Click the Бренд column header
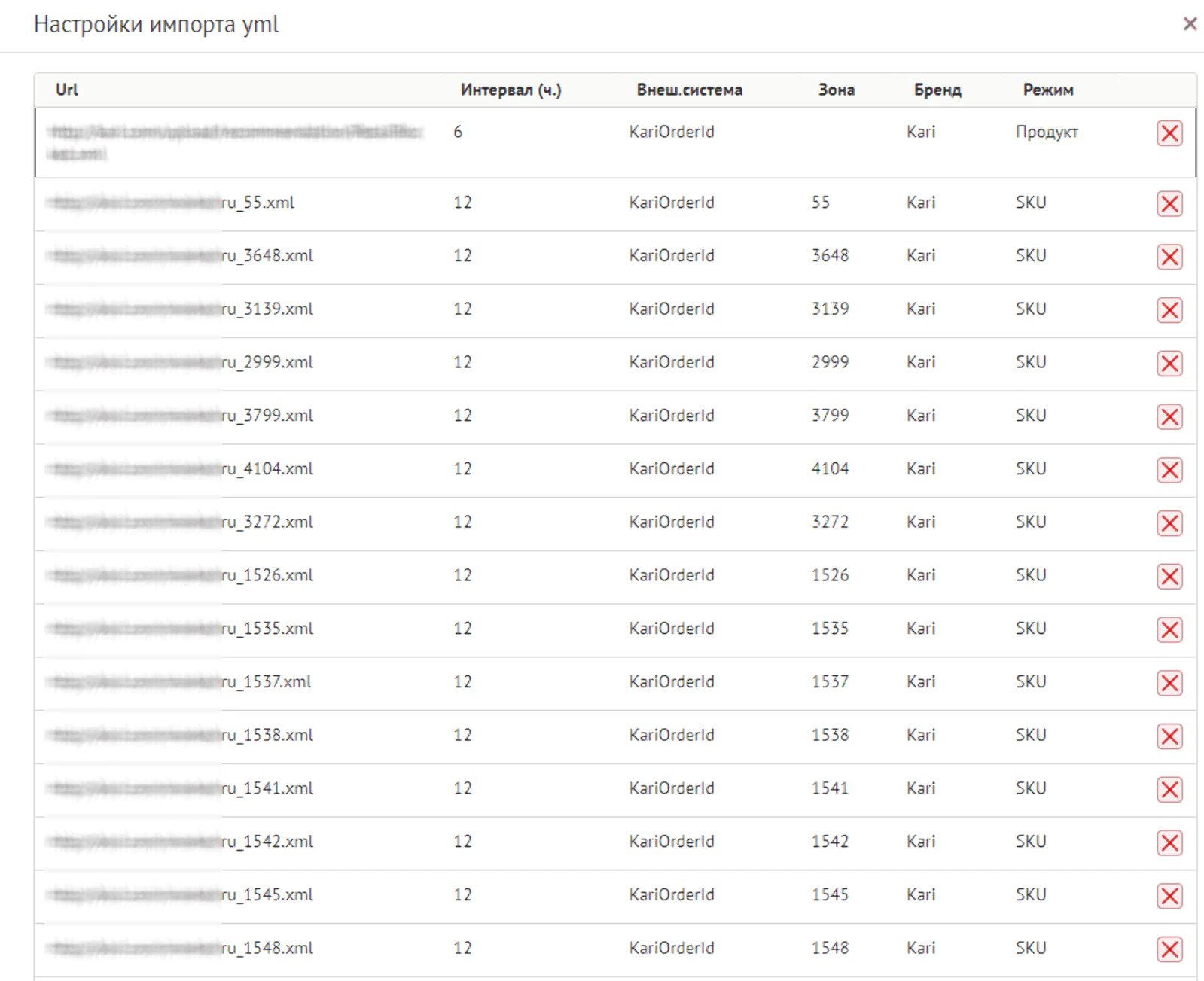Image resolution: width=1204 pixels, height=981 pixels. (x=937, y=90)
